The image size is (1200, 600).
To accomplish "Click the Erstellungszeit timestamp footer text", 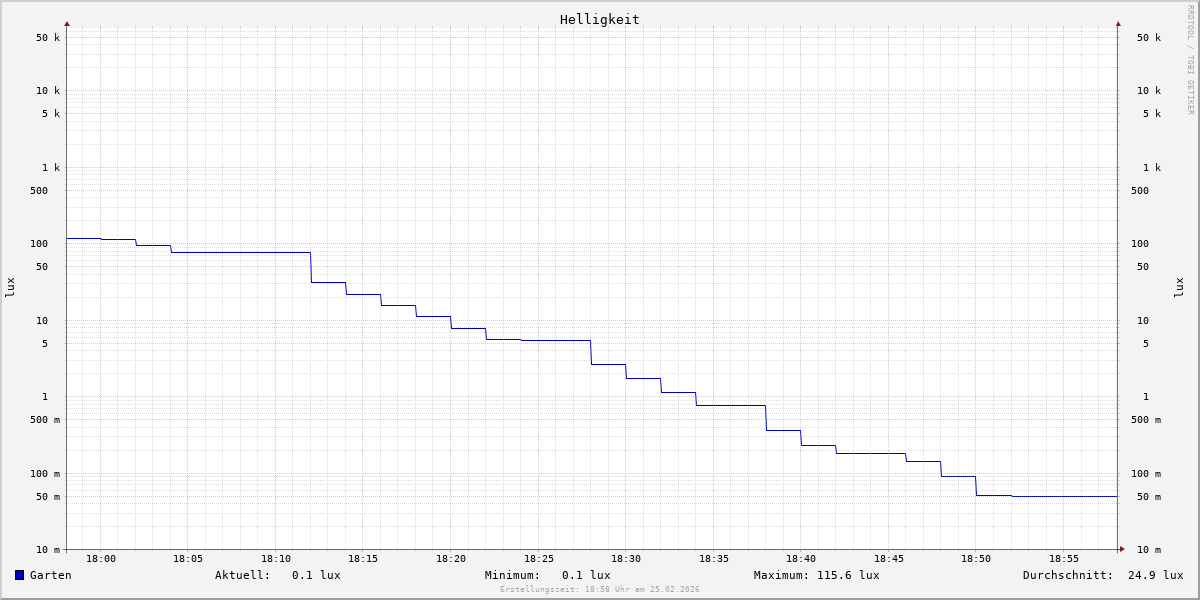I will click(600, 589).
